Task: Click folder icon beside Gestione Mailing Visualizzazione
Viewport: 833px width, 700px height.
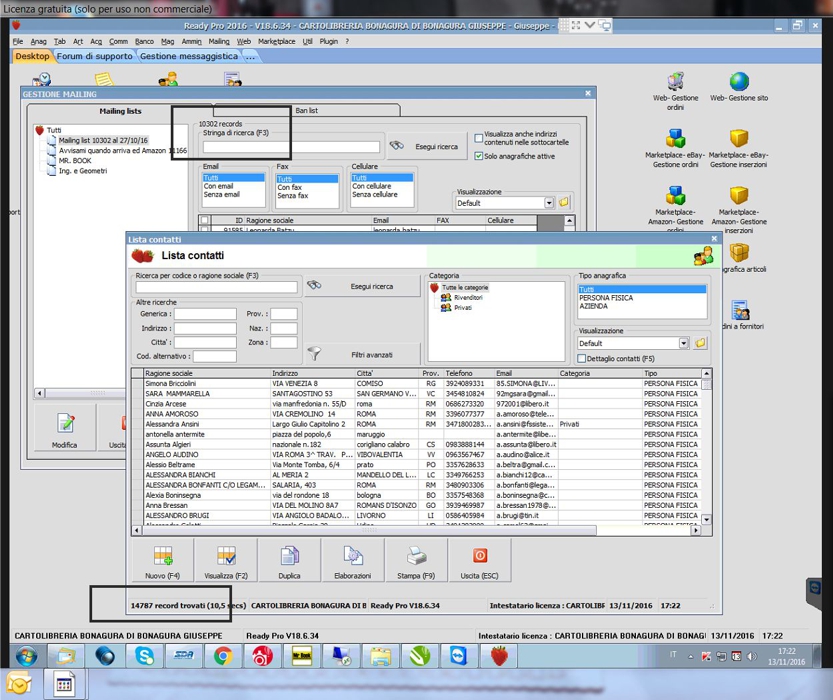Action: click(564, 202)
